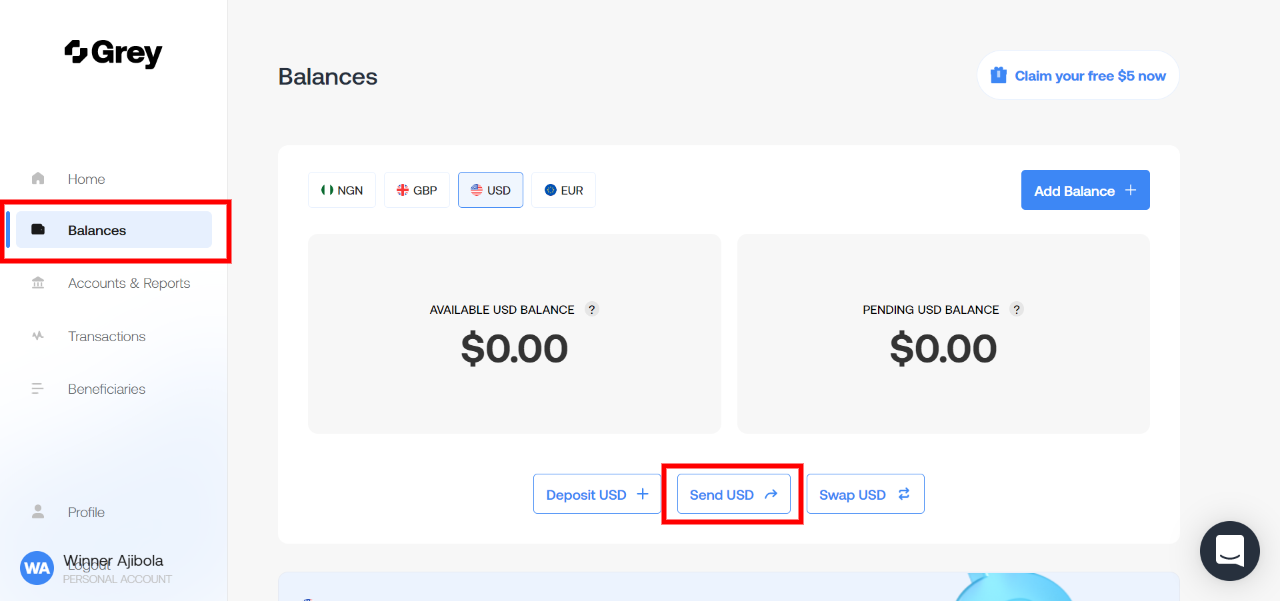Click the pending $0.00 balance amount
The height and width of the screenshot is (601, 1280).
point(943,348)
